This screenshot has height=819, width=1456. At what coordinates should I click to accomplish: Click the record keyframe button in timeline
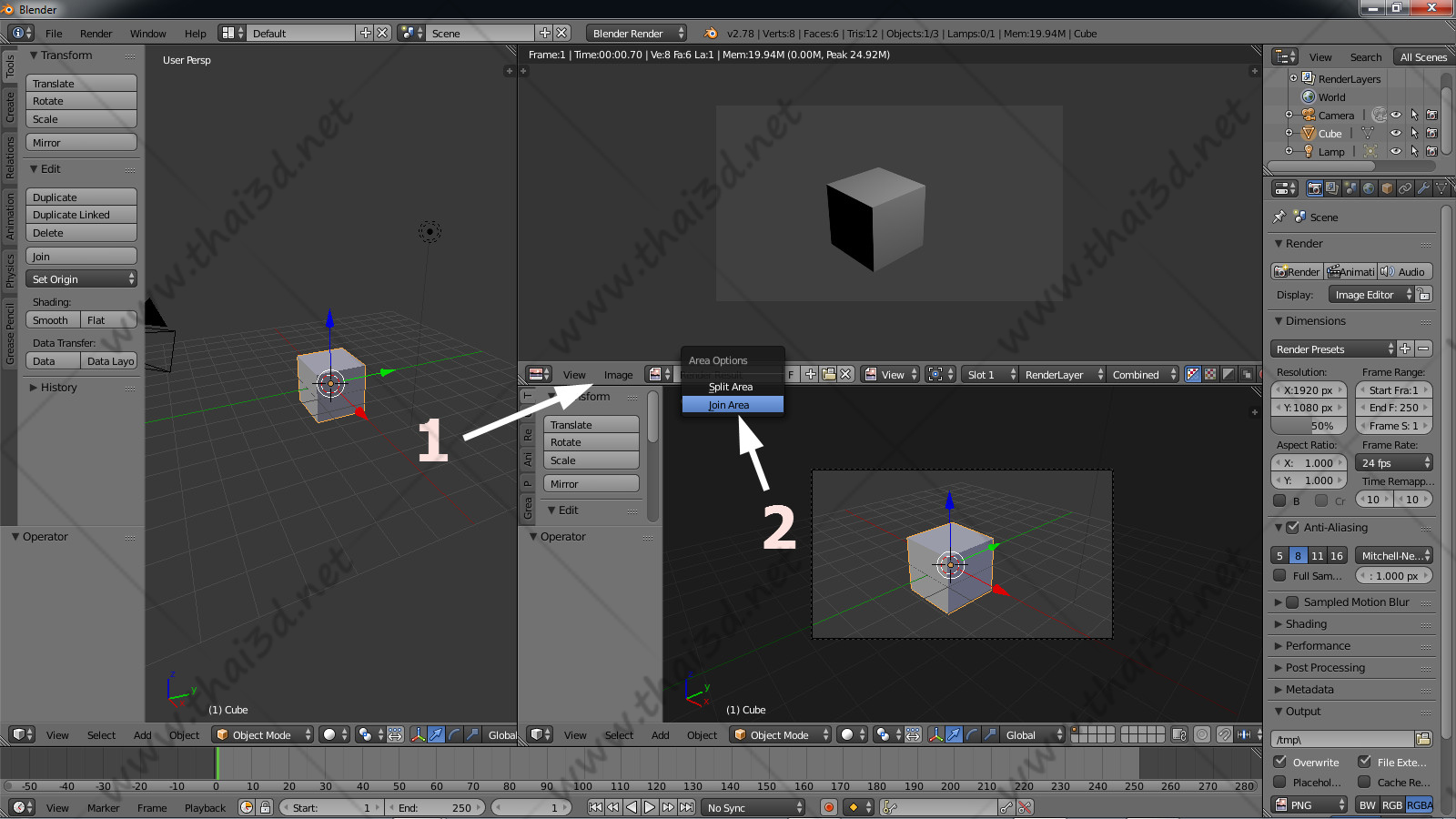(x=828, y=807)
